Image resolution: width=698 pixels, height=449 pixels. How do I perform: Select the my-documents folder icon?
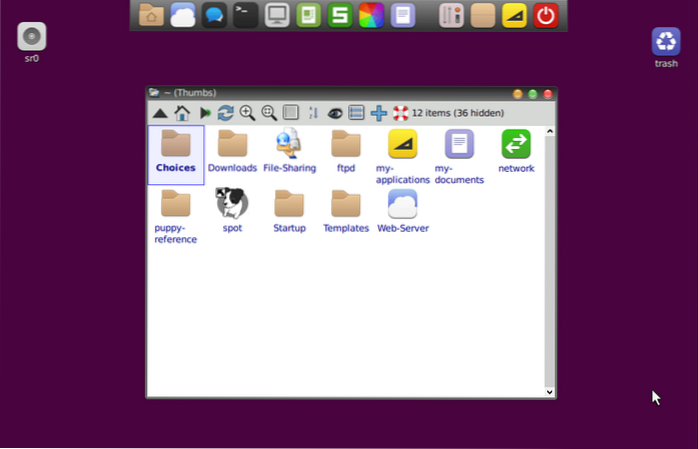[459, 145]
